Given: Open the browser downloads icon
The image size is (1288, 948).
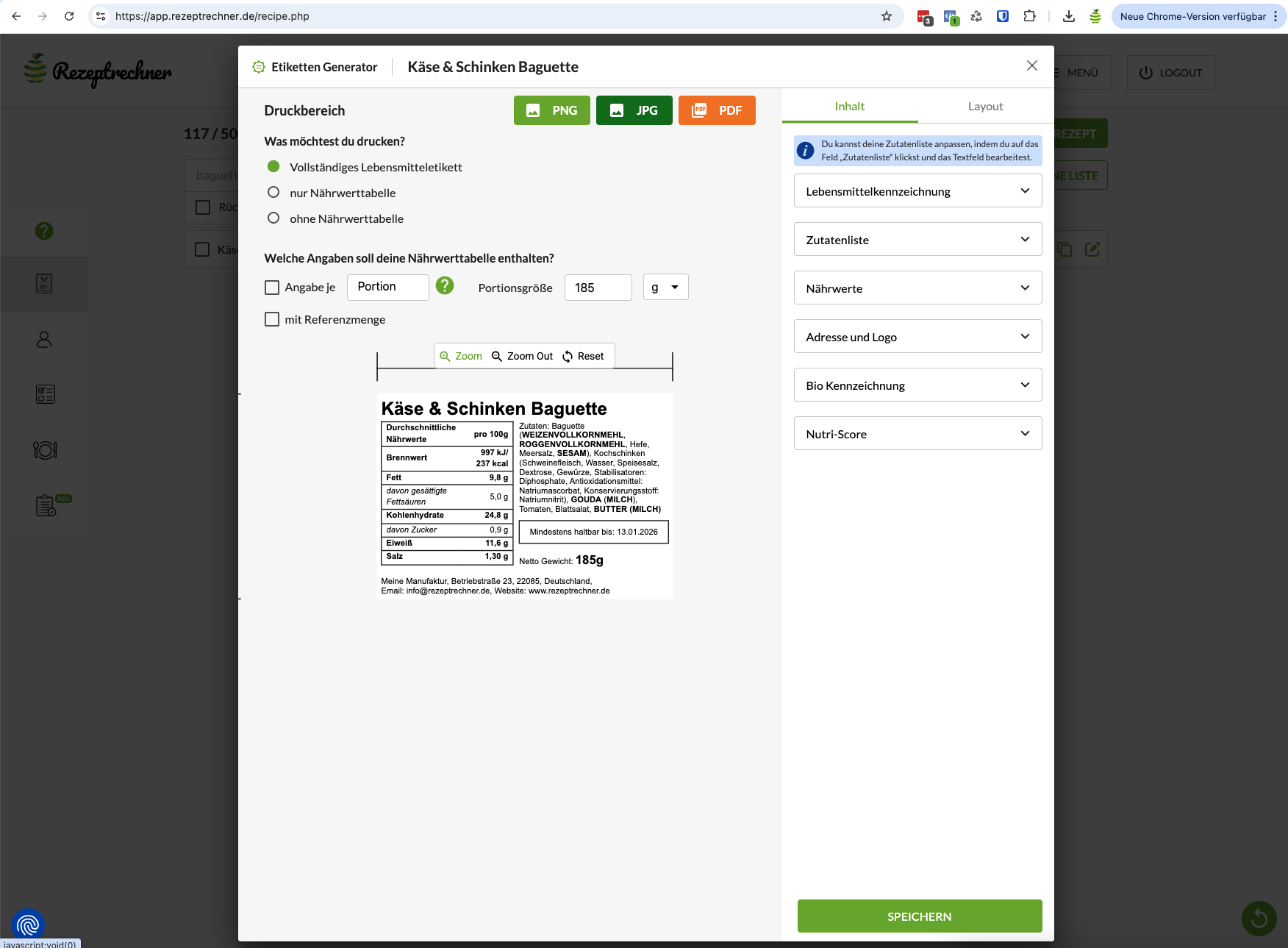Looking at the screenshot, I should point(1069,16).
